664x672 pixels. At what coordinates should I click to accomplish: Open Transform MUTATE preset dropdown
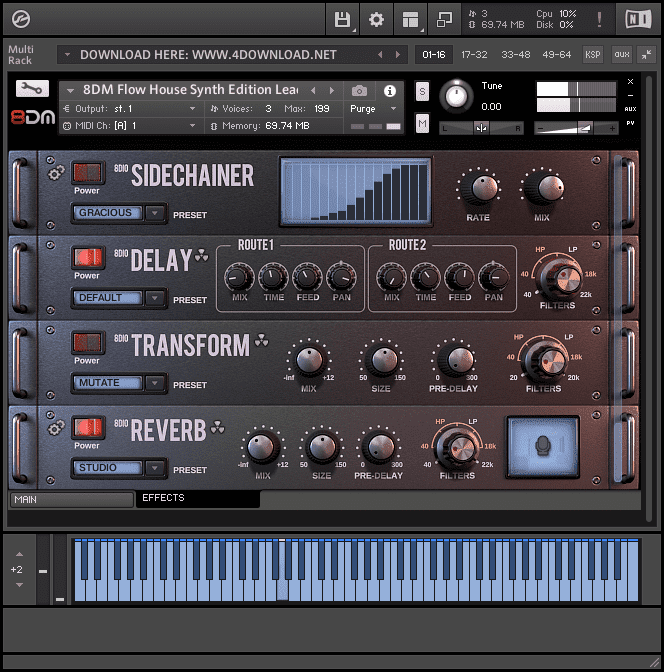[155, 383]
